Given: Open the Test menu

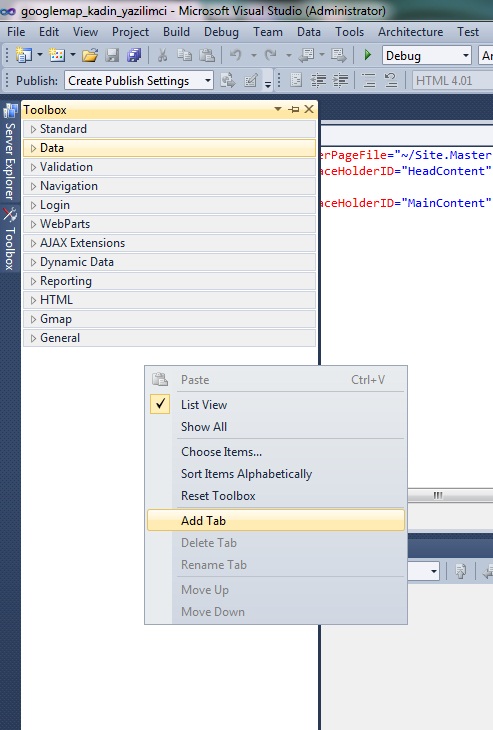Looking at the screenshot, I should point(468,32).
